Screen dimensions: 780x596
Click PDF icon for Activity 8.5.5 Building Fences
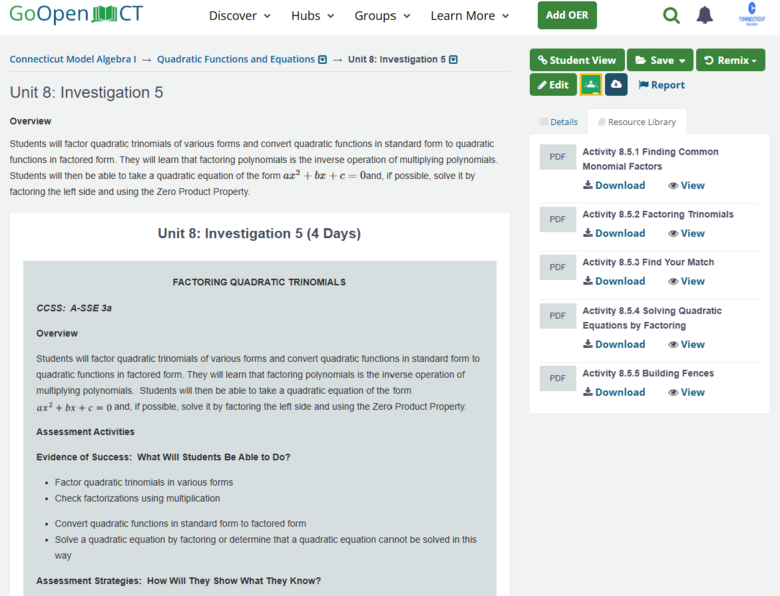pos(557,378)
